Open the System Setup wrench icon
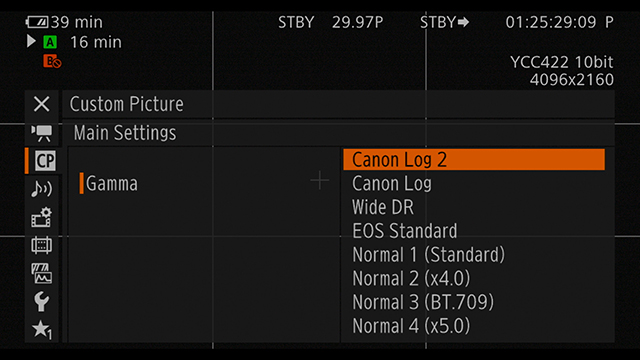640x360 pixels. pos(42,301)
